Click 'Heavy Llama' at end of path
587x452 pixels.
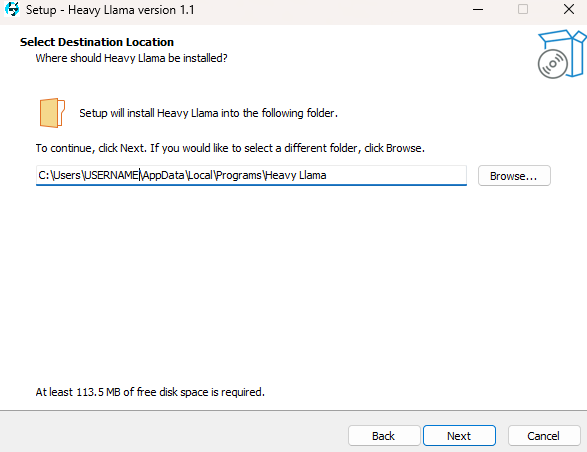coord(296,175)
